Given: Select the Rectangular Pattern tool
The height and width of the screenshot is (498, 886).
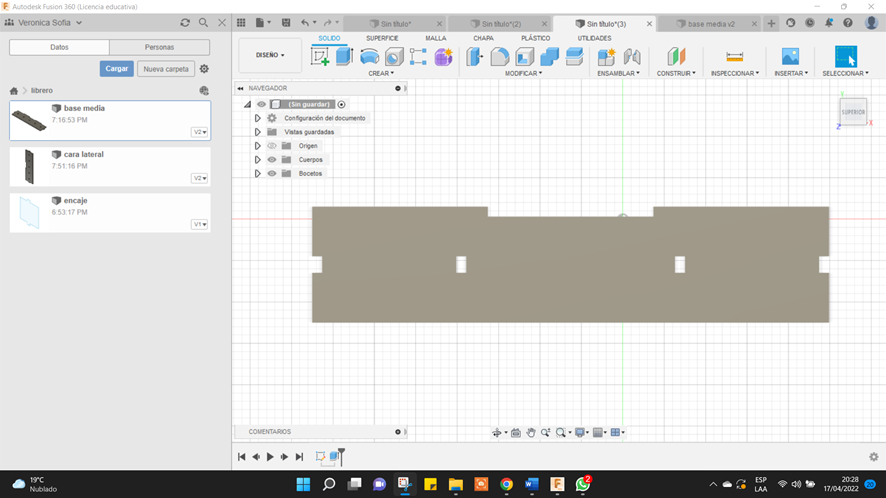Looking at the screenshot, I should 418,57.
